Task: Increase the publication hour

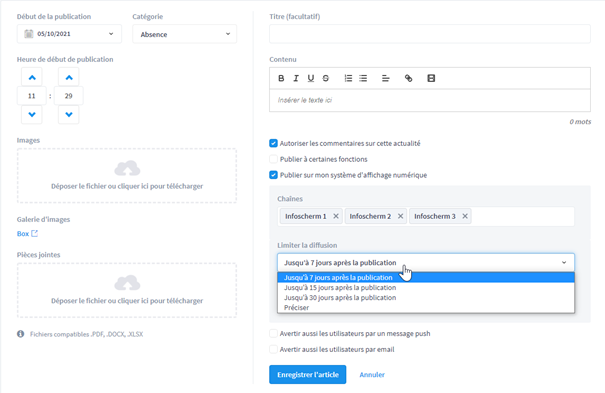Action: pos(32,78)
